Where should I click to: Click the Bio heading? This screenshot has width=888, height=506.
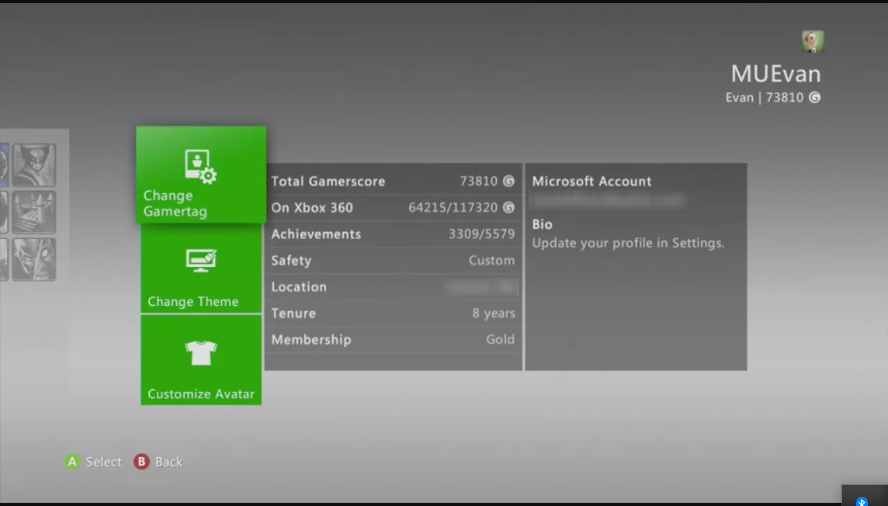(542, 224)
